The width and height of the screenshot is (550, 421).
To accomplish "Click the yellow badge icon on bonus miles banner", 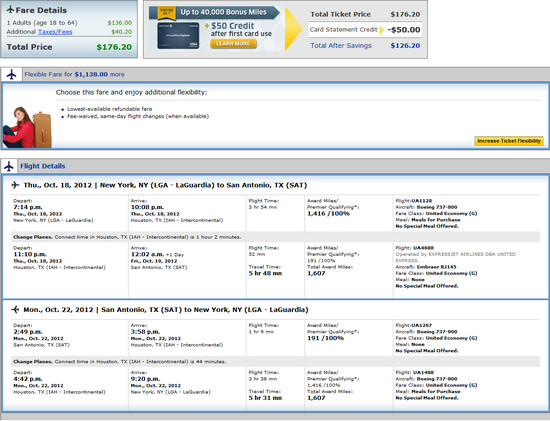I will [x=166, y=13].
